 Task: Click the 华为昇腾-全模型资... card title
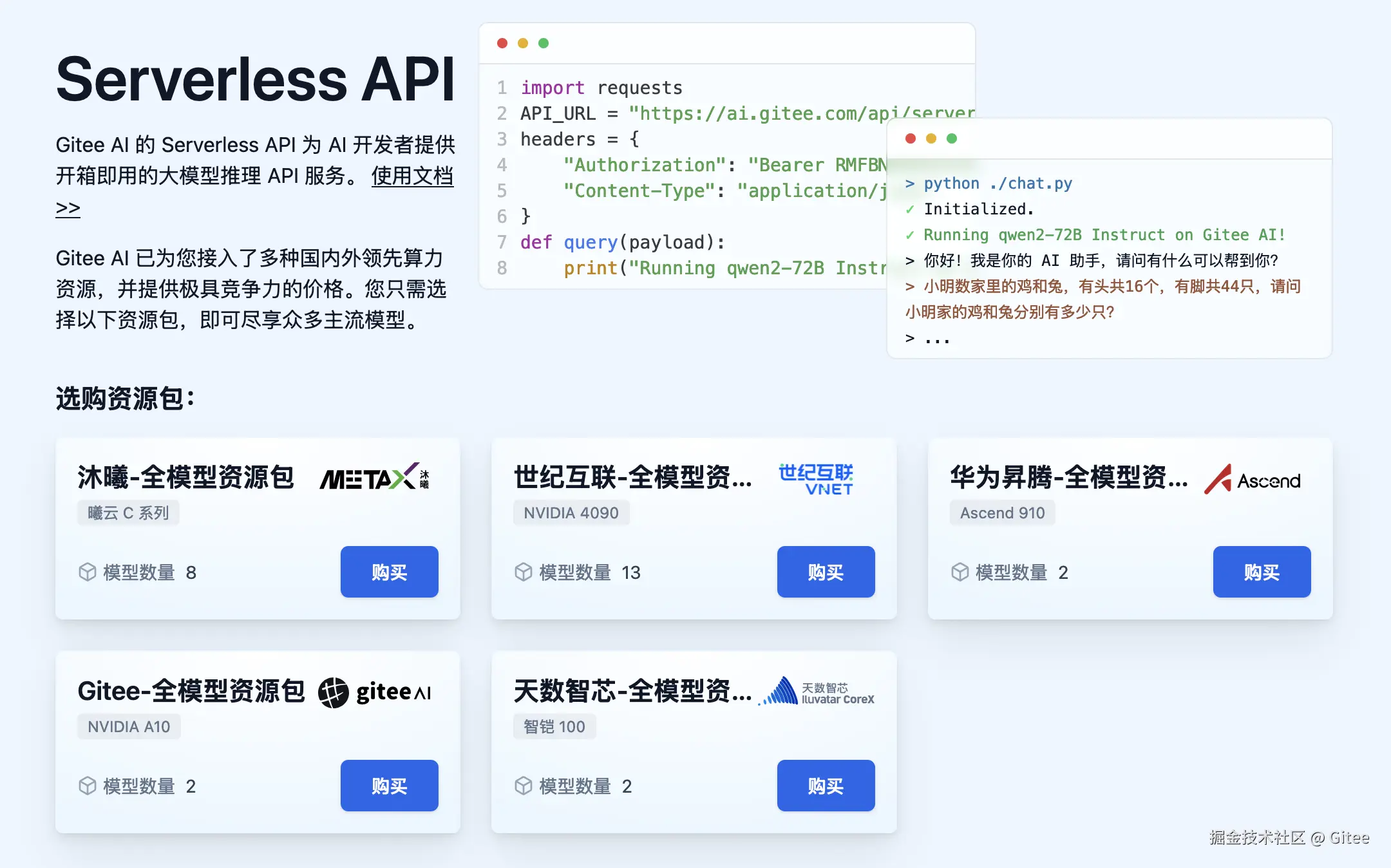[x=1068, y=478]
